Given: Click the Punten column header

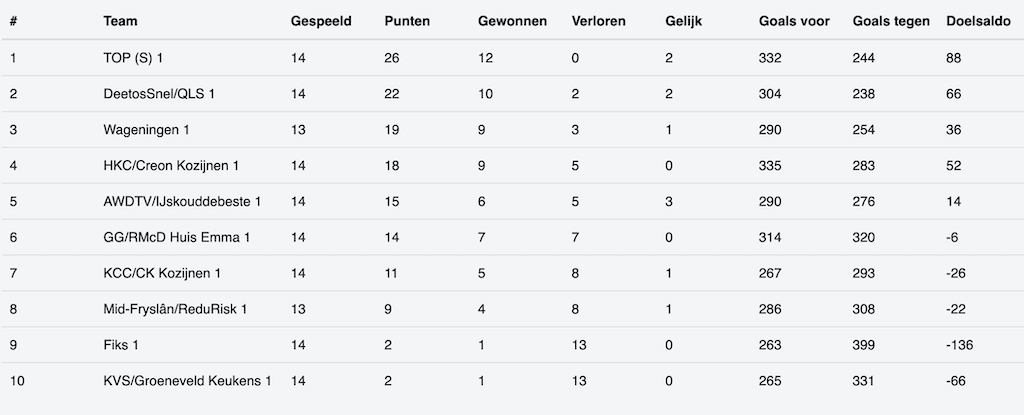Looking at the screenshot, I should (x=407, y=21).
